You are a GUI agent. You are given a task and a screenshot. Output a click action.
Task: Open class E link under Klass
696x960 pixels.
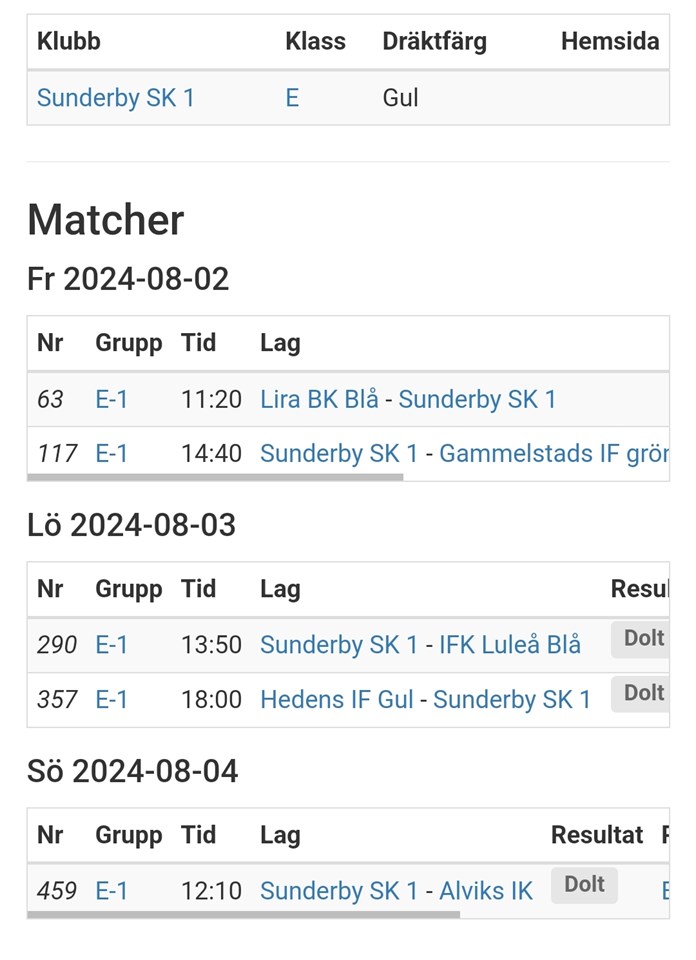292,98
